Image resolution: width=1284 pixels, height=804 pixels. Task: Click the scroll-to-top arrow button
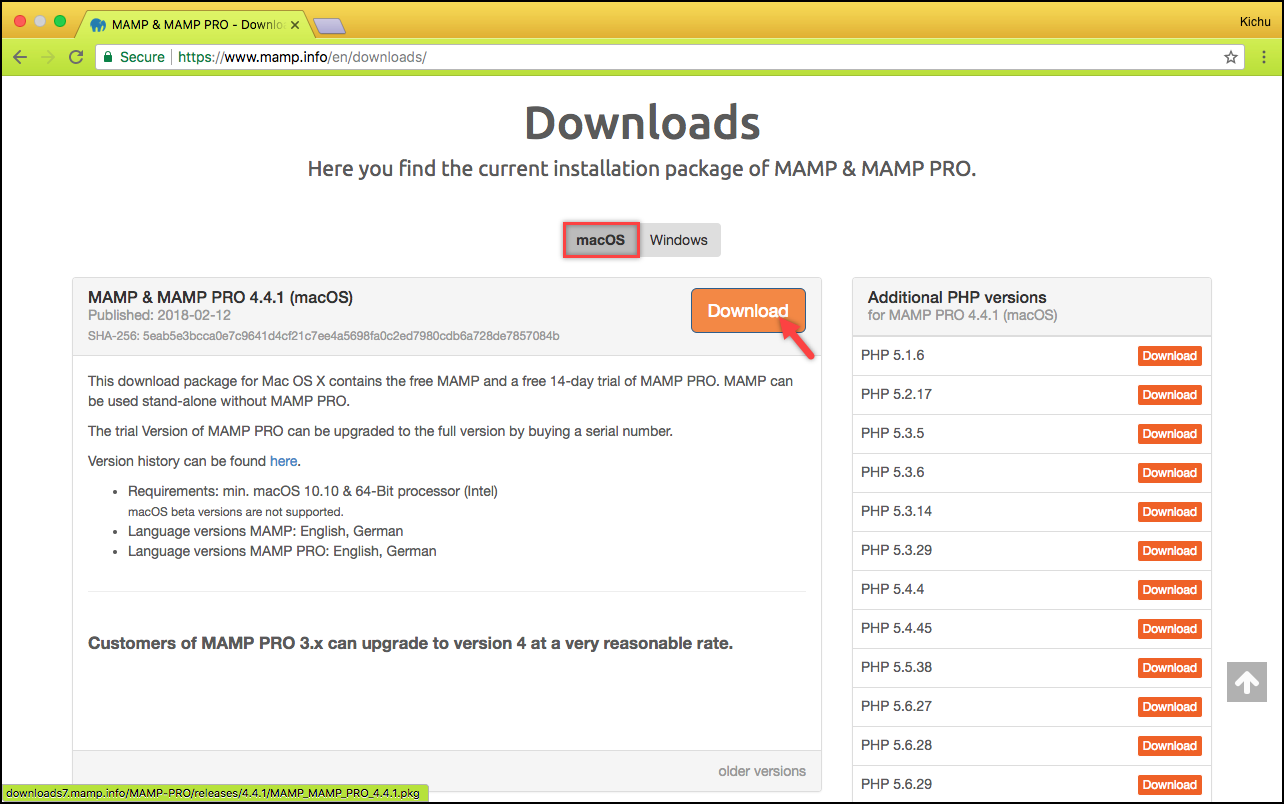tap(1247, 682)
